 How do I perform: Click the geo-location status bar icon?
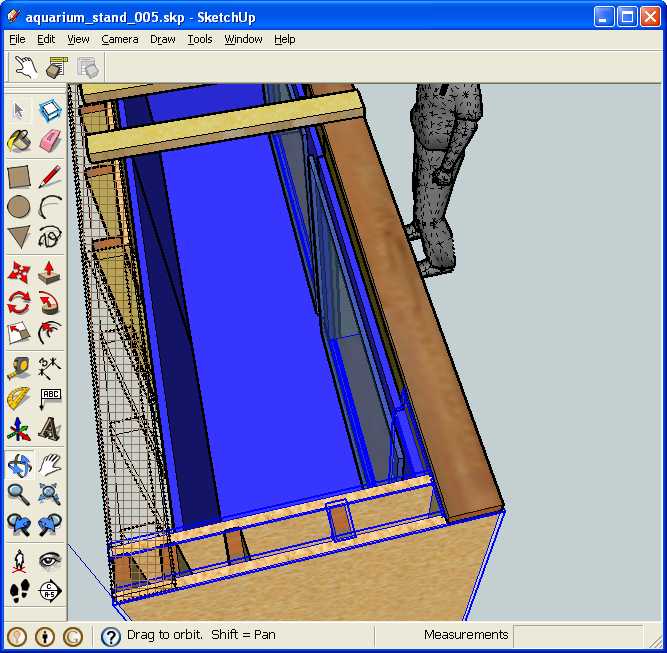[17, 636]
